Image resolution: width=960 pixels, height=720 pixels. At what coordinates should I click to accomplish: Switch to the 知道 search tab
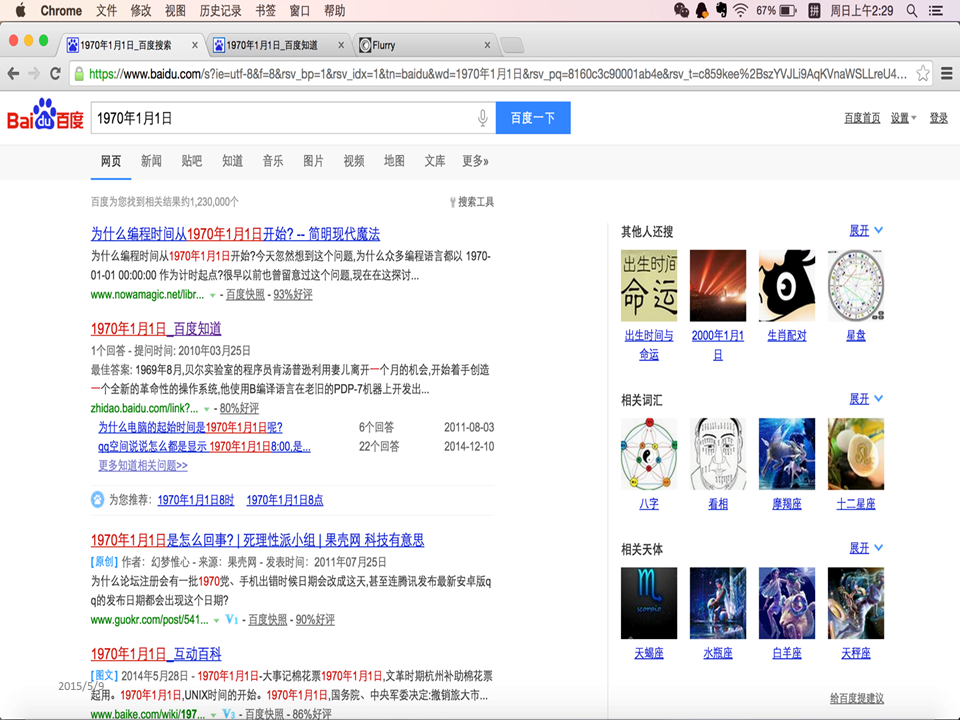click(232, 161)
